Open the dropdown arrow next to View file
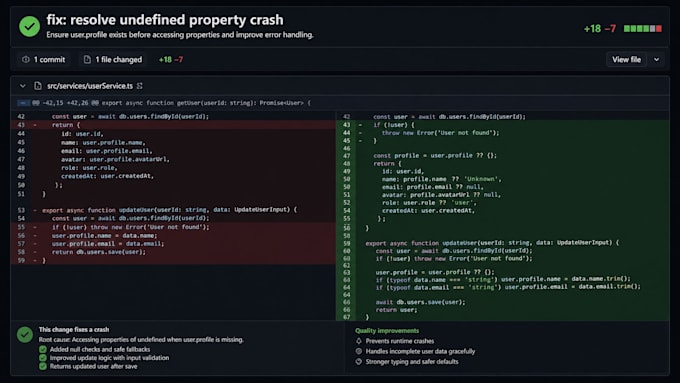Image resolution: width=680 pixels, height=383 pixels. [x=657, y=59]
